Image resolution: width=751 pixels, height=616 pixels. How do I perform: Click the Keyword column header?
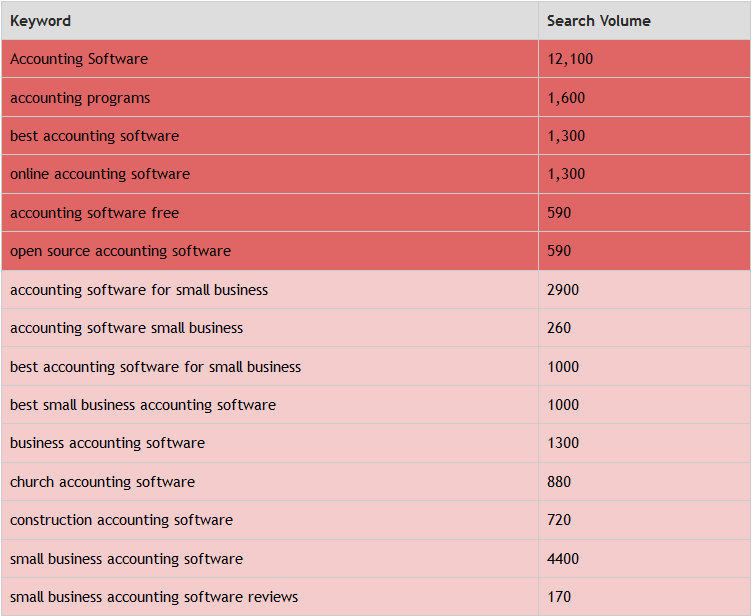coord(270,21)
